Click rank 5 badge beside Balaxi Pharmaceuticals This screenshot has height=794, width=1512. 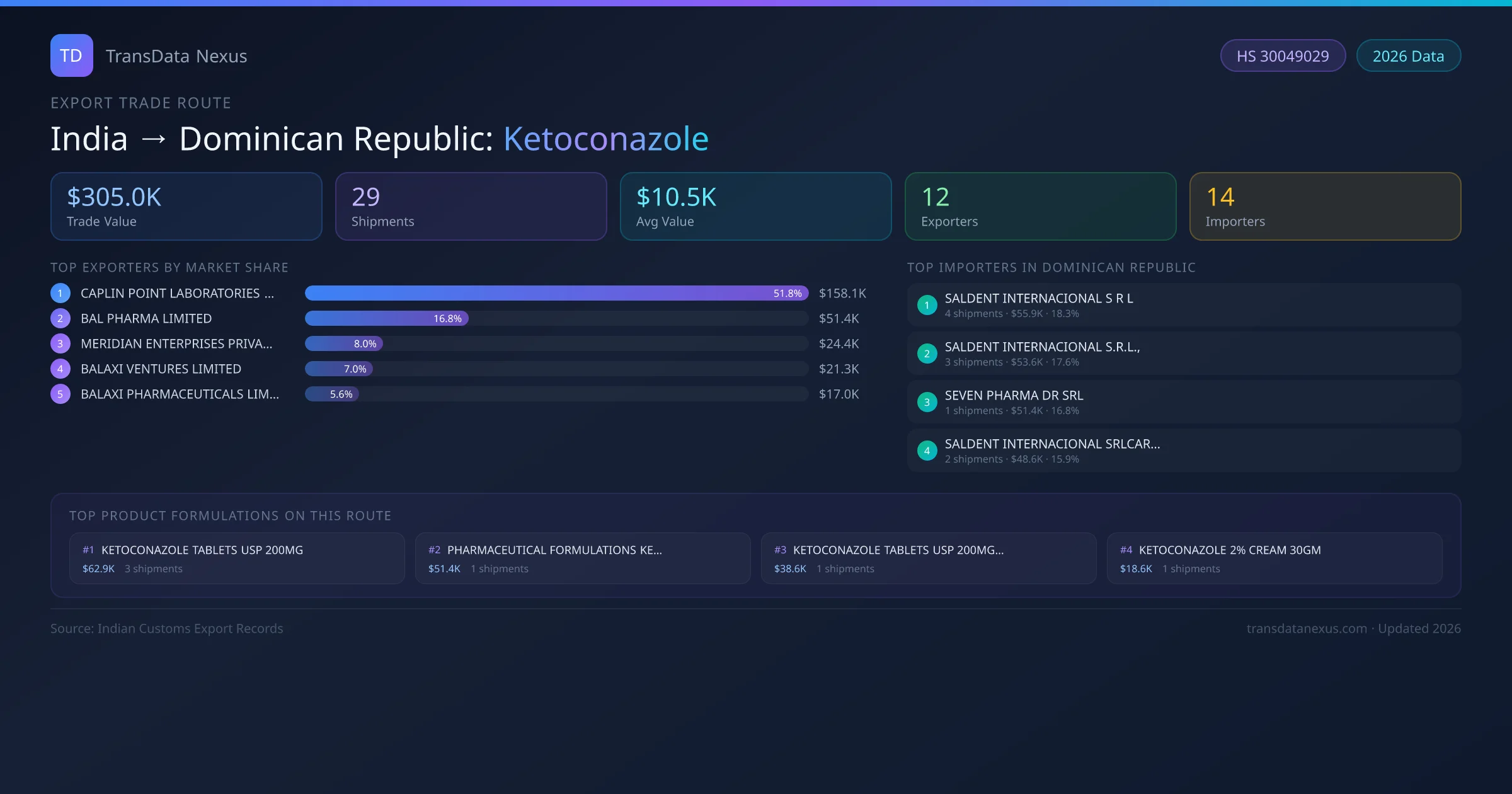60,394
